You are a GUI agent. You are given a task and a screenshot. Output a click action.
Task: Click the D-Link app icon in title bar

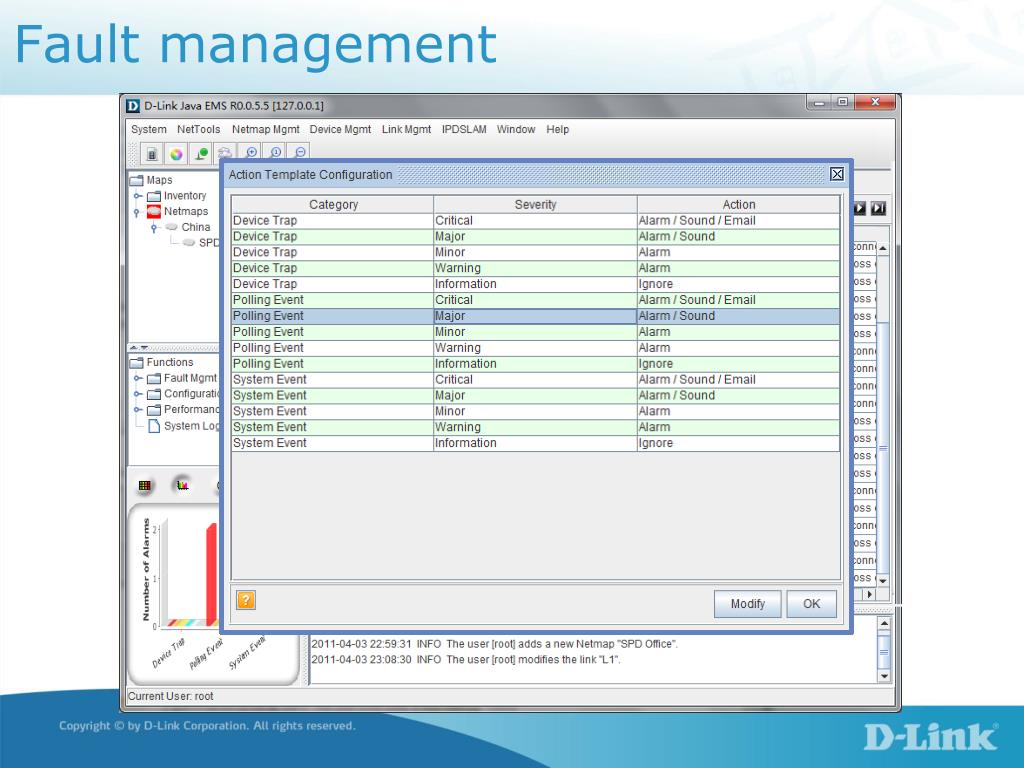(133, 106)
